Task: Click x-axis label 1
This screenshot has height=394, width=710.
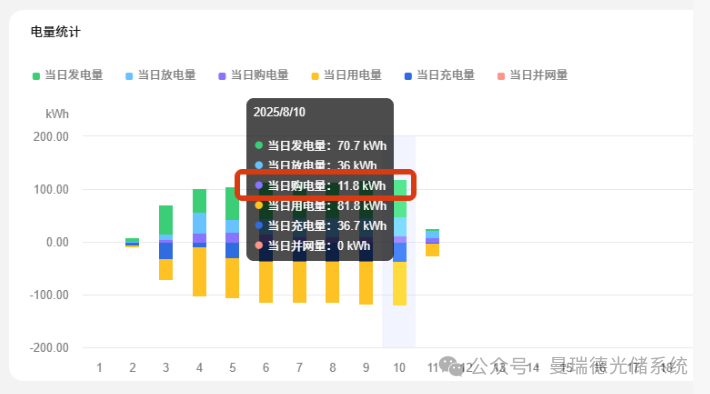Action: [x=99, y=368]
